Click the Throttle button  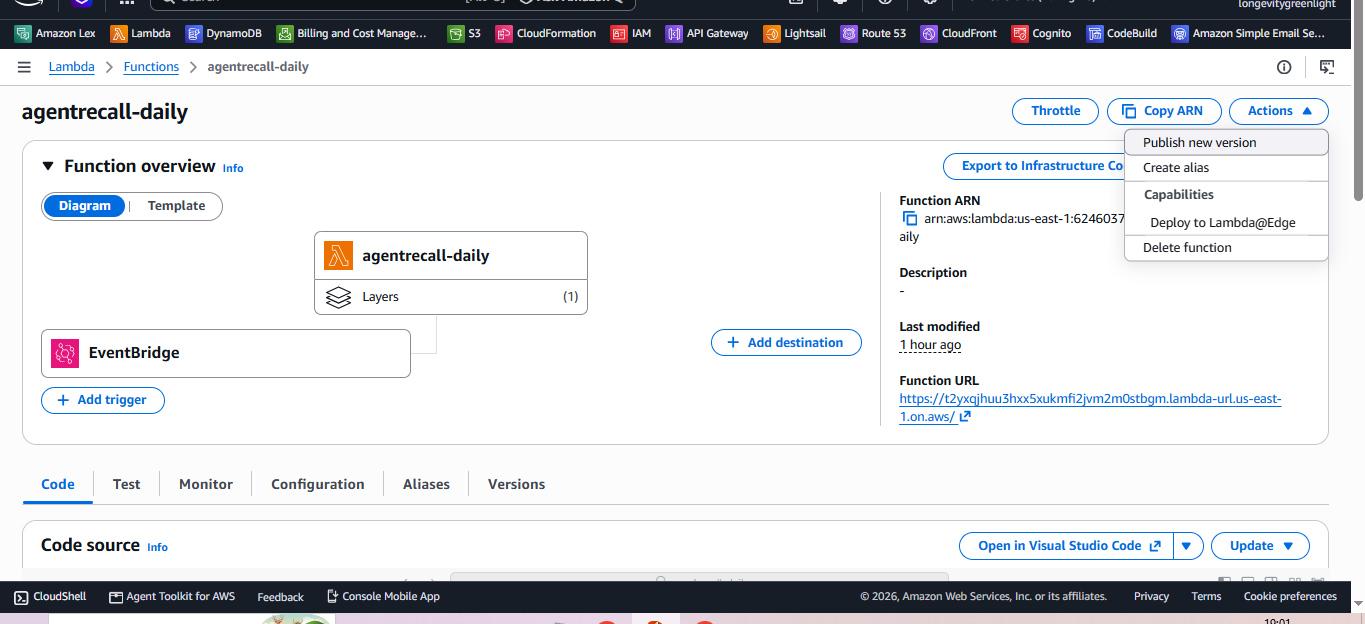[x=1056, y=111]
